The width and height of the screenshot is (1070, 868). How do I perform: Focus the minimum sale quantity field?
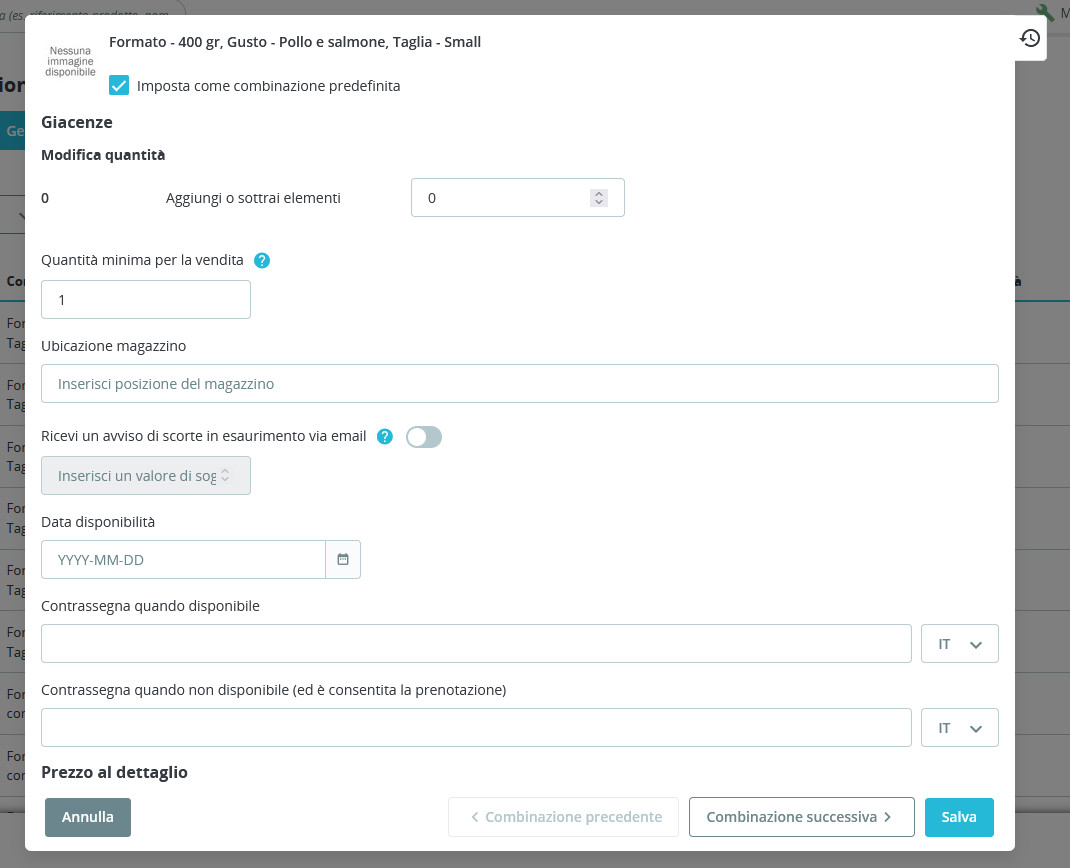click(x=146, y=300)
